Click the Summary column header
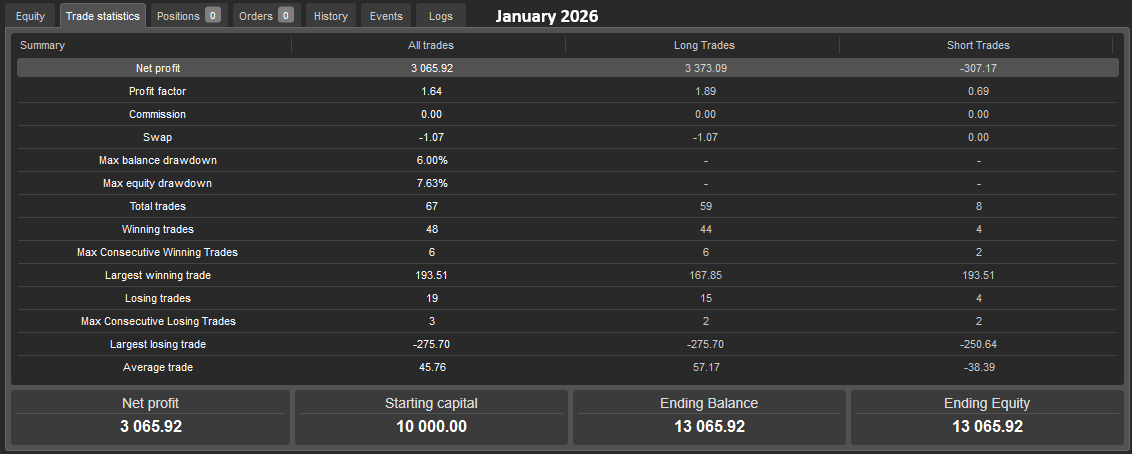This screenshot has height=454, width=1132. click(x=42, y=45)
